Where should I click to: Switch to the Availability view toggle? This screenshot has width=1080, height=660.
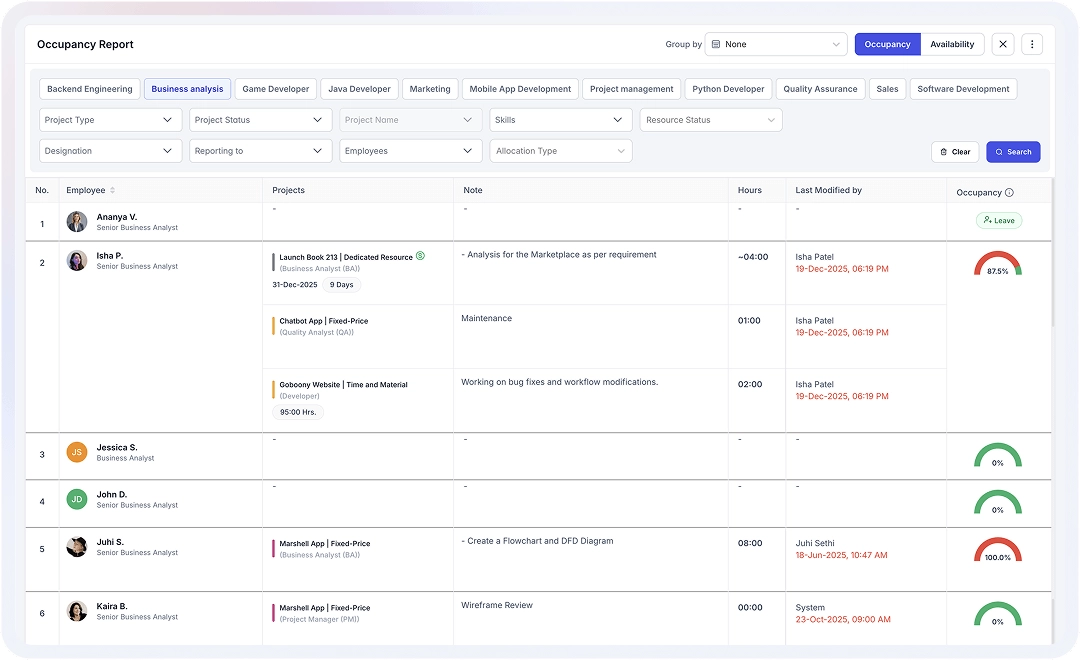coord(952,44)
